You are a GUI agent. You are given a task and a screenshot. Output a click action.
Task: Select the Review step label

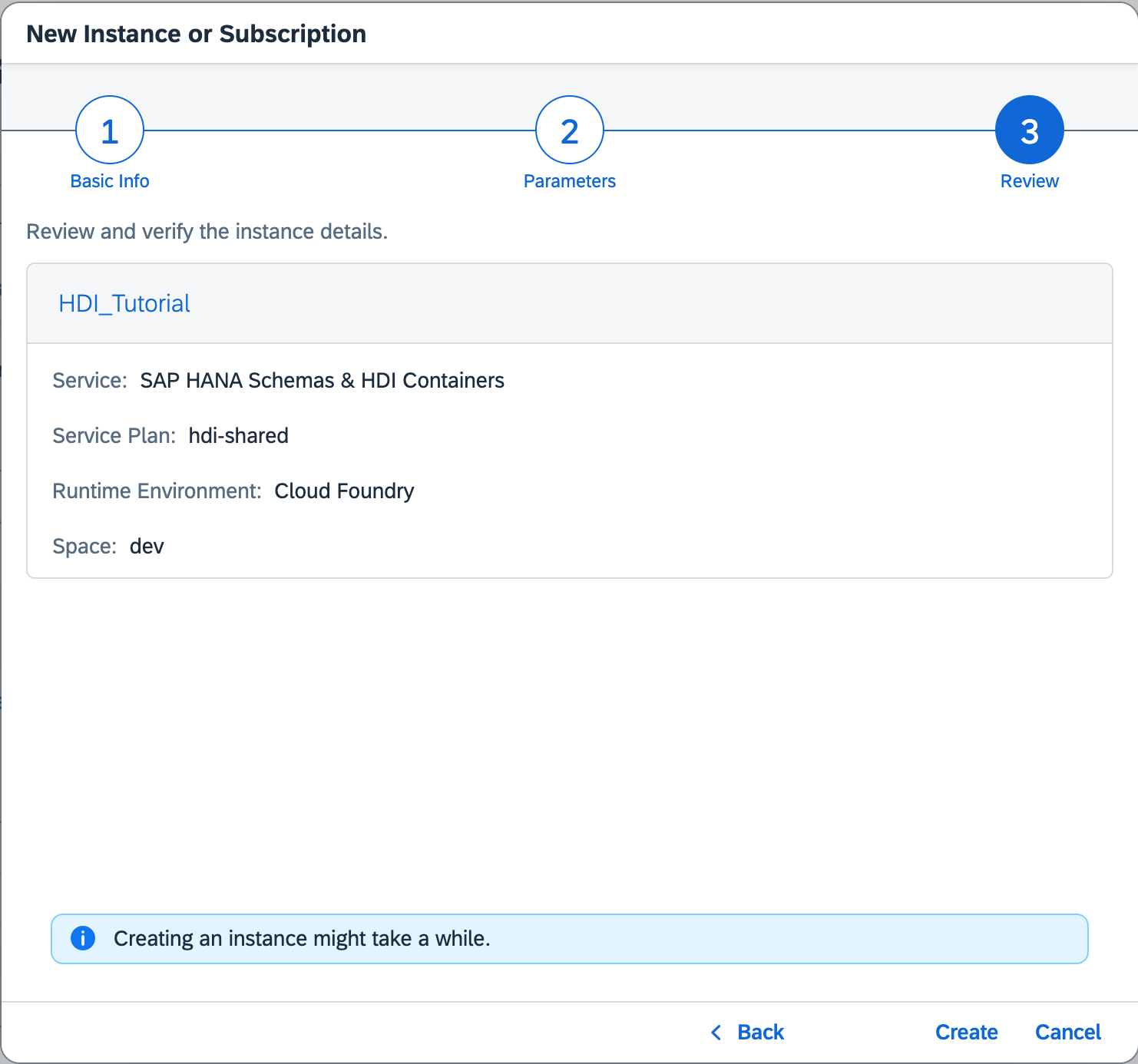[1029, 181]
